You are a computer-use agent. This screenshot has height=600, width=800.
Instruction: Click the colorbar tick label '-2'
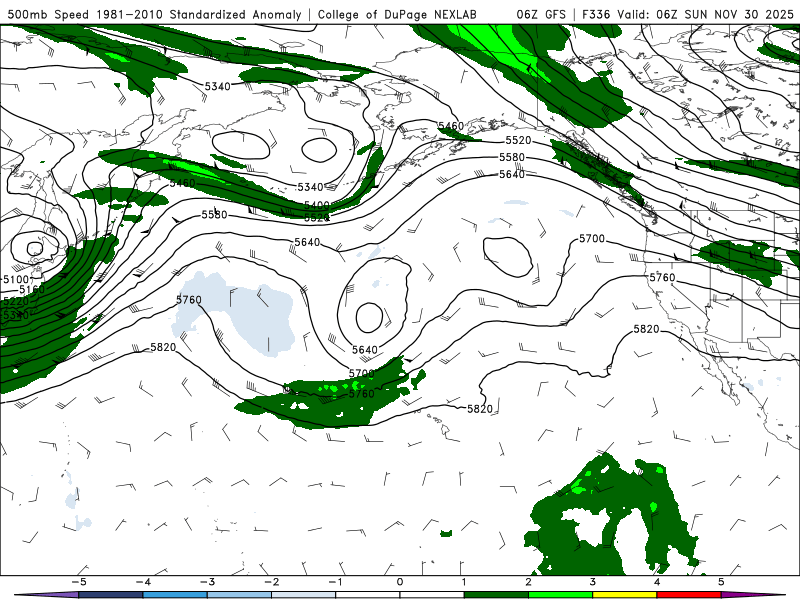pyautogui.click(x=271, y=582)
